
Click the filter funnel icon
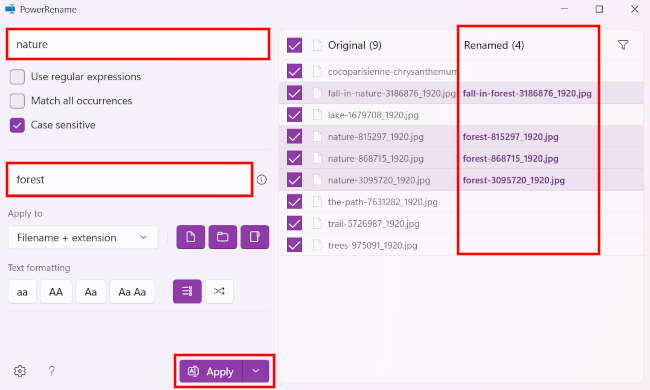(623, 45)
